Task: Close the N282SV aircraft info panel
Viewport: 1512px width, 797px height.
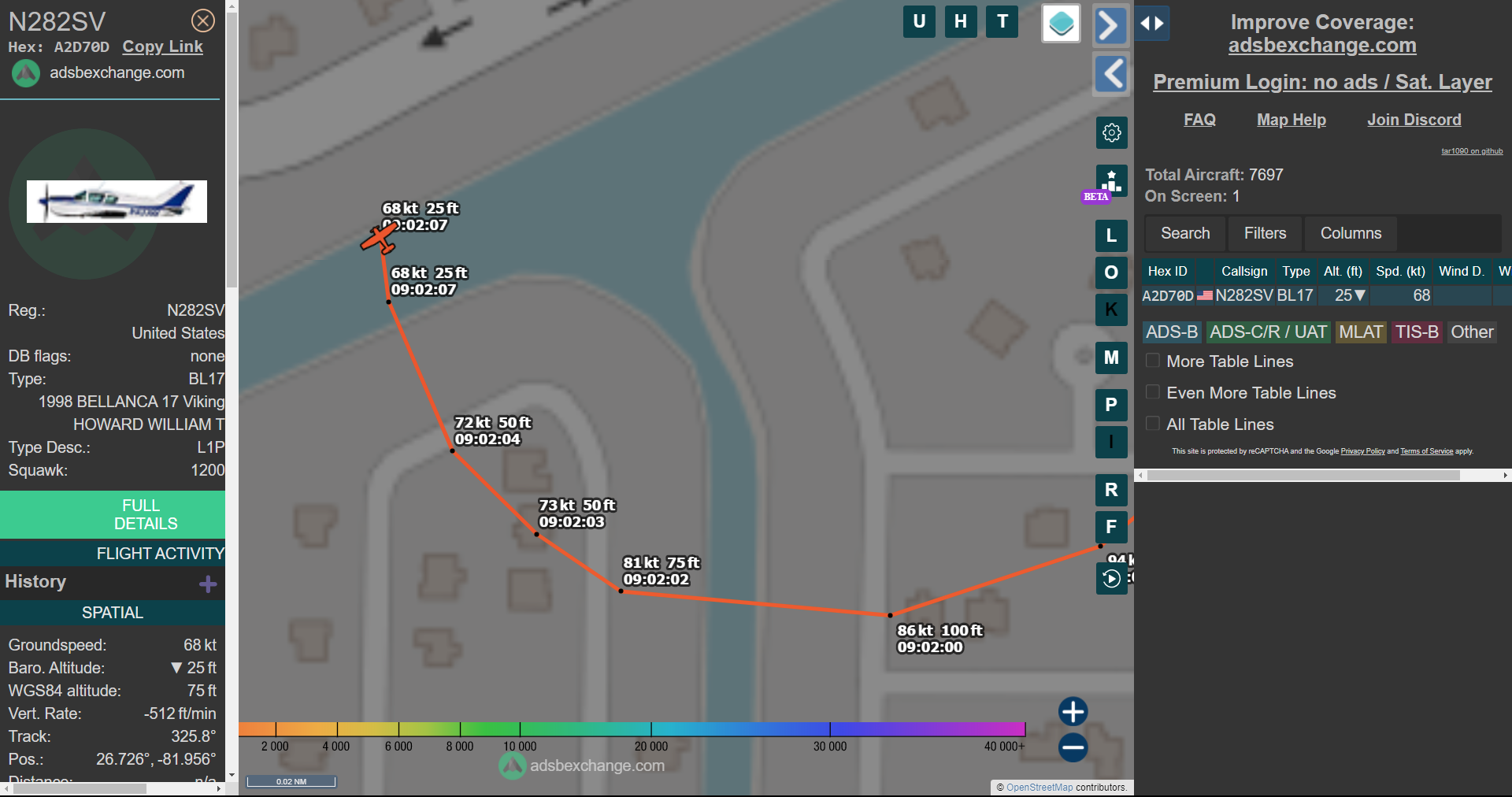Action: coord(203,20)
